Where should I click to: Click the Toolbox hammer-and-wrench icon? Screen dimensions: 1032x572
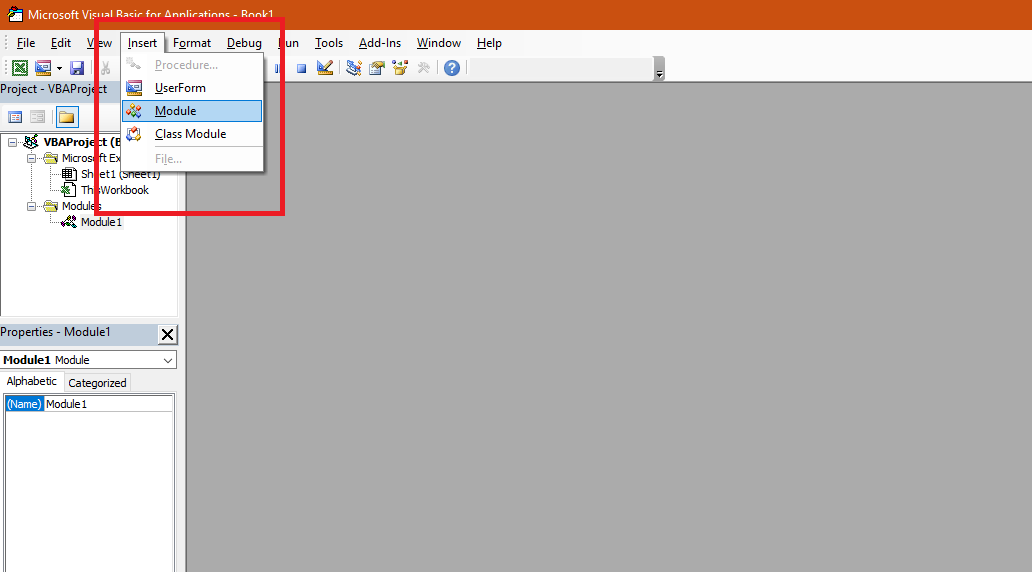point(424,68)
